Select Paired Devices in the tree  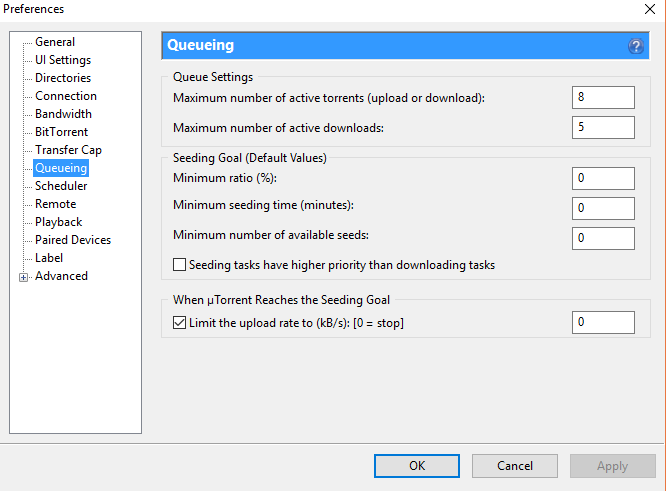[73, 240]
